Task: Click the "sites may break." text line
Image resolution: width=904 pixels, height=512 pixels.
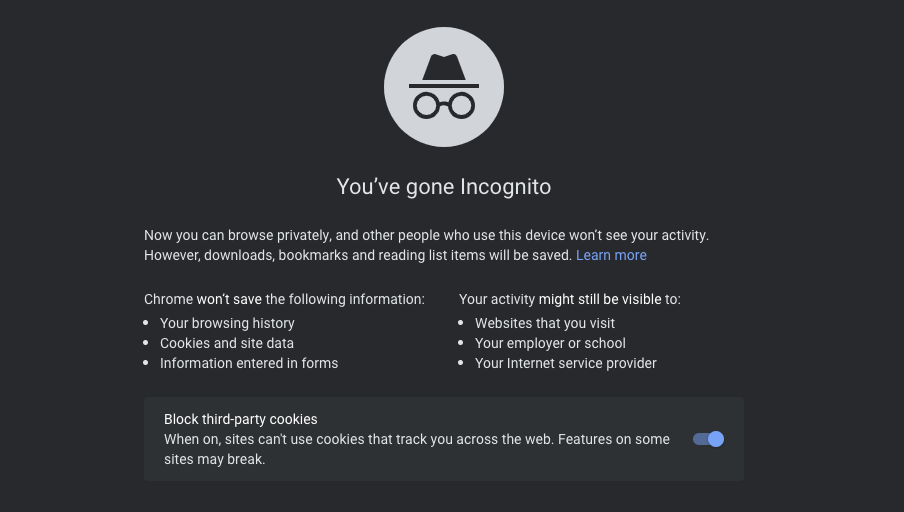Action: coord(214,460)
